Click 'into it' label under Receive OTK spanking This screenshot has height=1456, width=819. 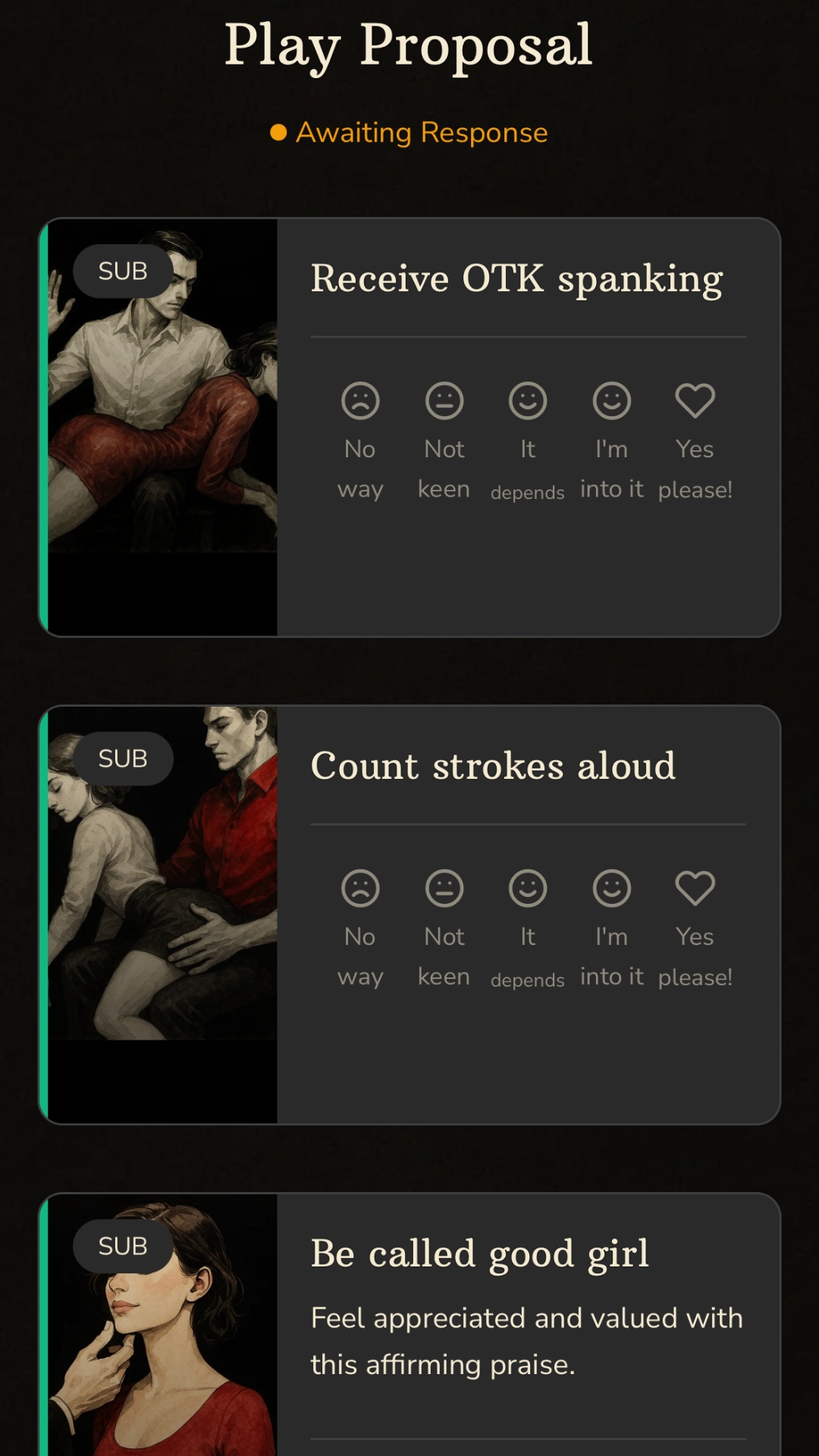[x=612, y=489]
